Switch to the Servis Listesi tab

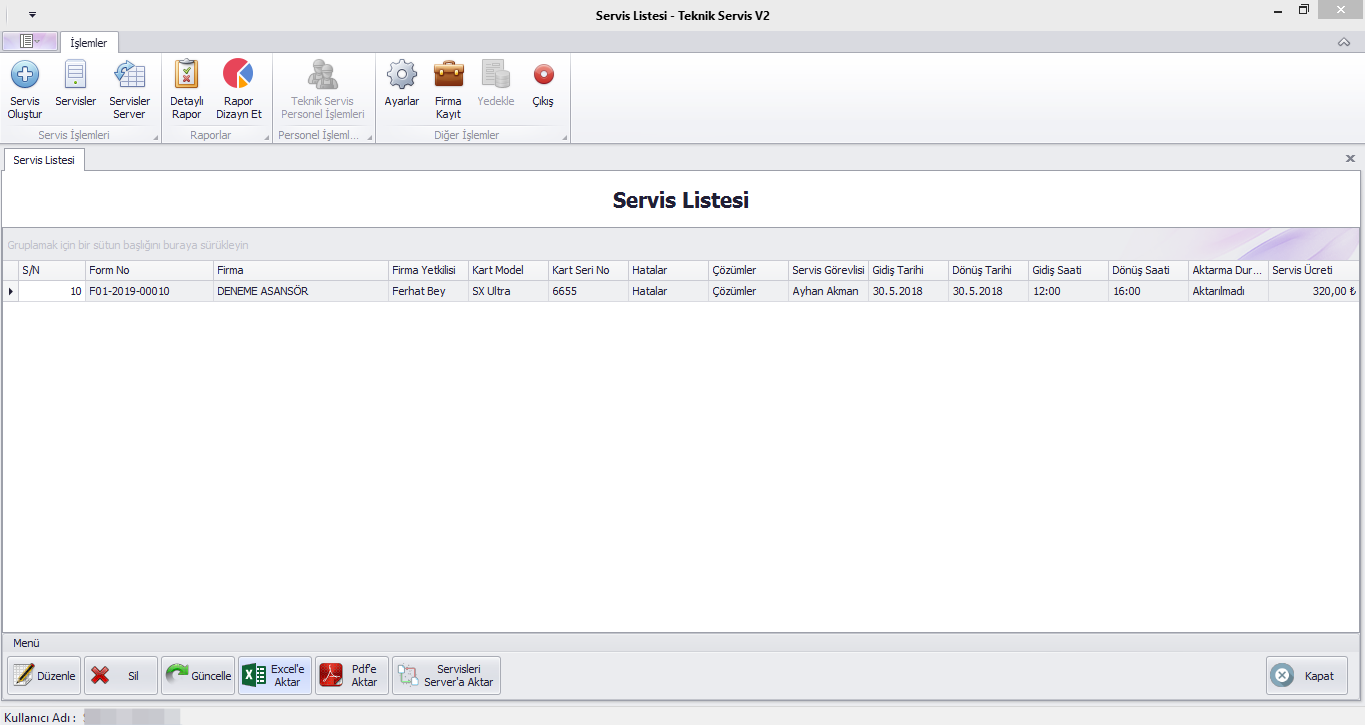coord(44,160)
